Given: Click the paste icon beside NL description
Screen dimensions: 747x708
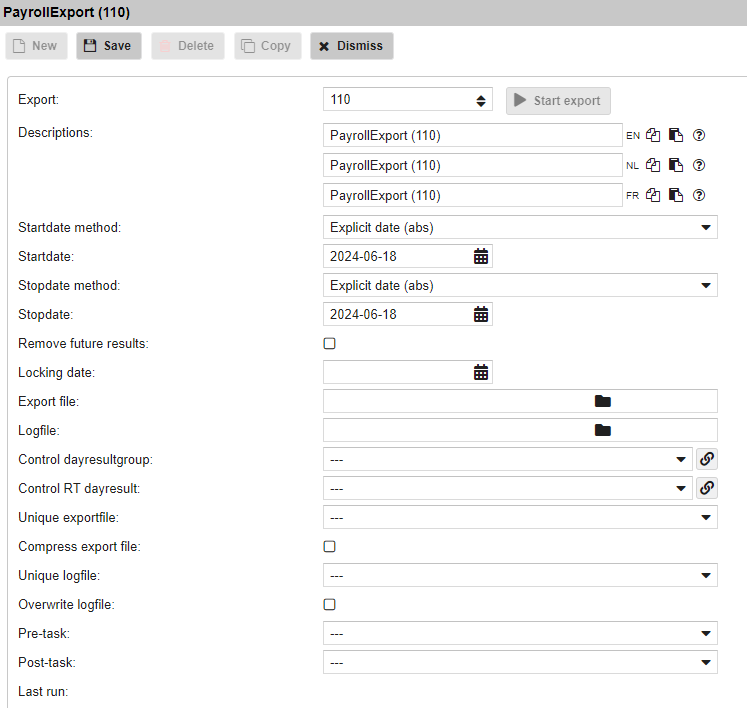Looking at the screenshot, I should pos(676,166).
